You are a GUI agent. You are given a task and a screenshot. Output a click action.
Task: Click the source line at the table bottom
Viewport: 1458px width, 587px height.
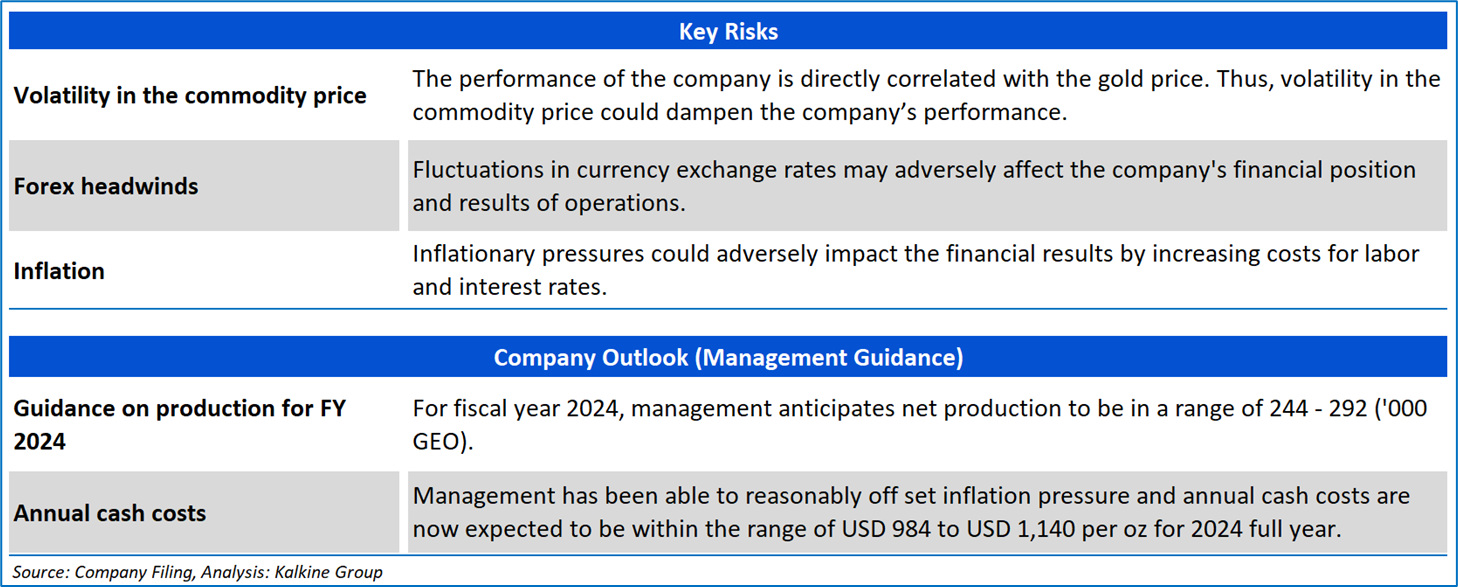coord(197,573)
